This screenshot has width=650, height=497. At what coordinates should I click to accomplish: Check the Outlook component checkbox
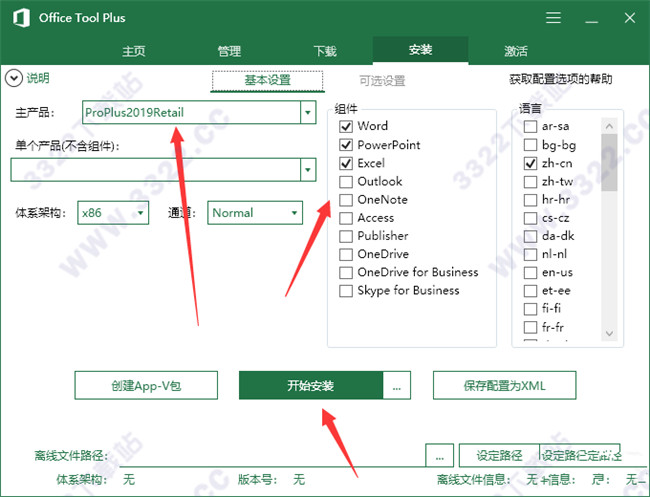coord(346,182)
